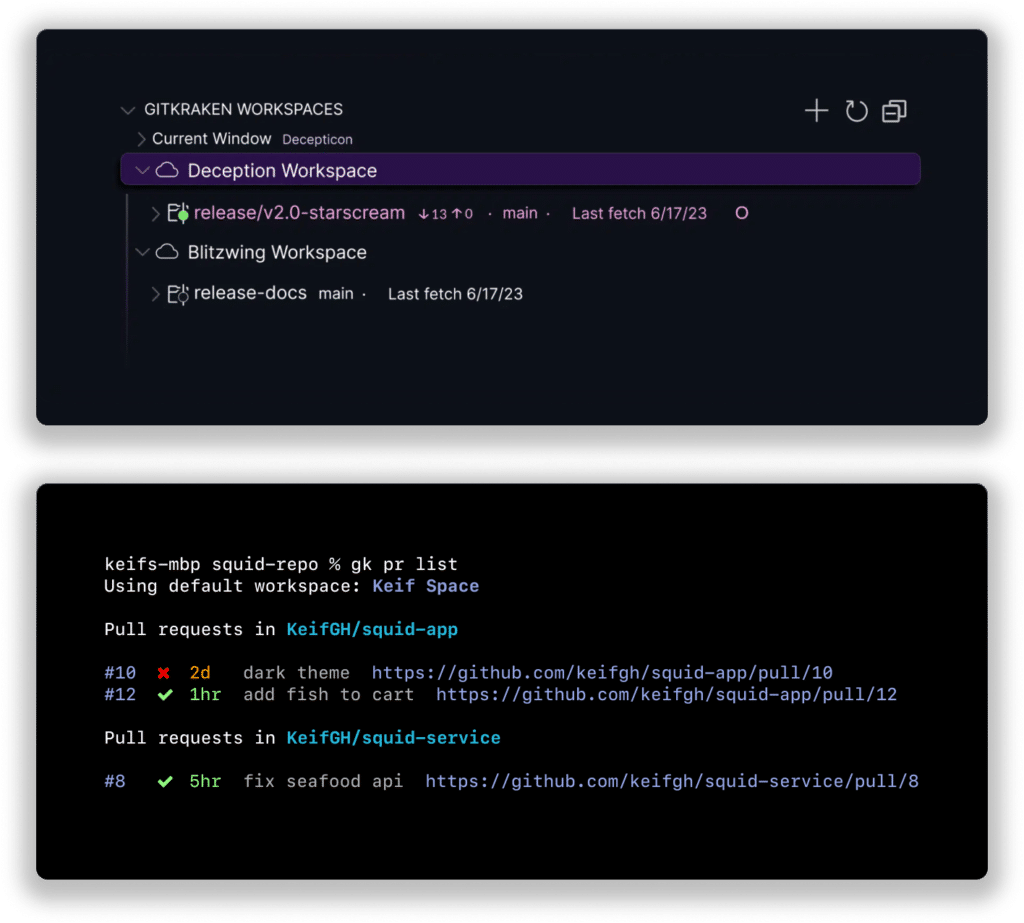Click the 1hr age of PR #12
The height and width of the screenshot is (923, 1024).
205,694
